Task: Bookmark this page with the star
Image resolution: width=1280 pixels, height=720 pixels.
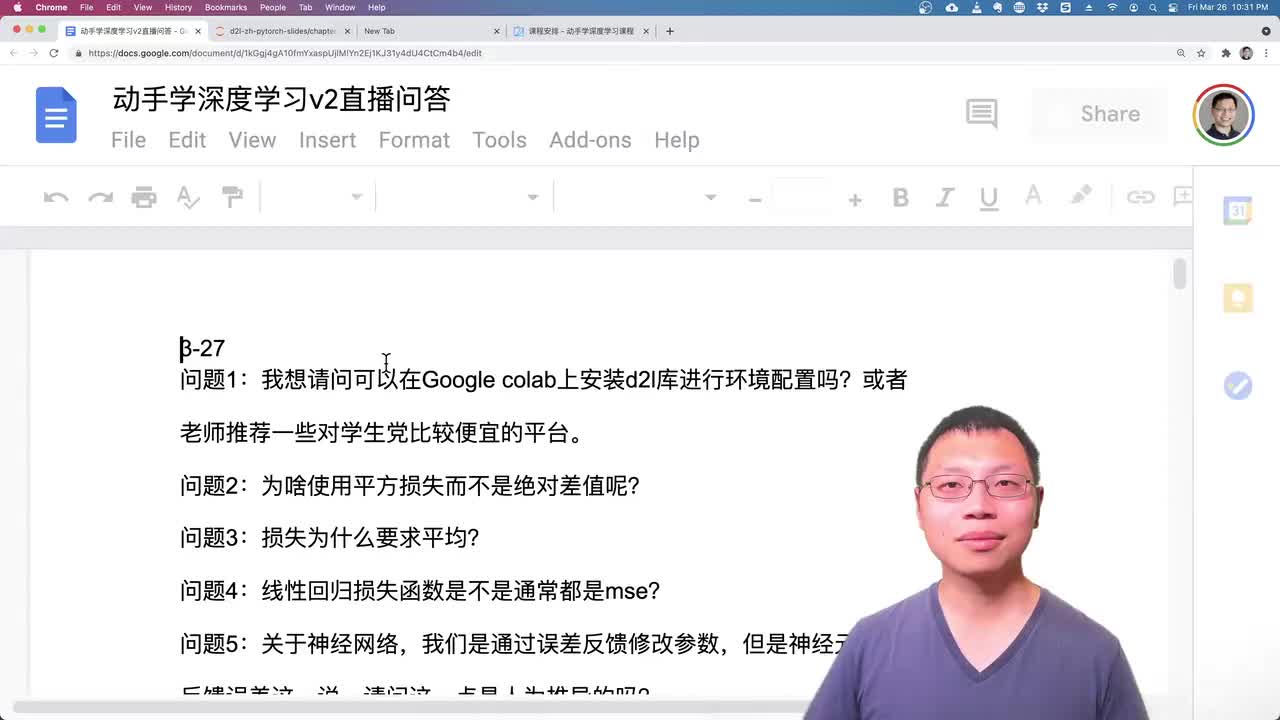Action: (x=1201, y=53)
